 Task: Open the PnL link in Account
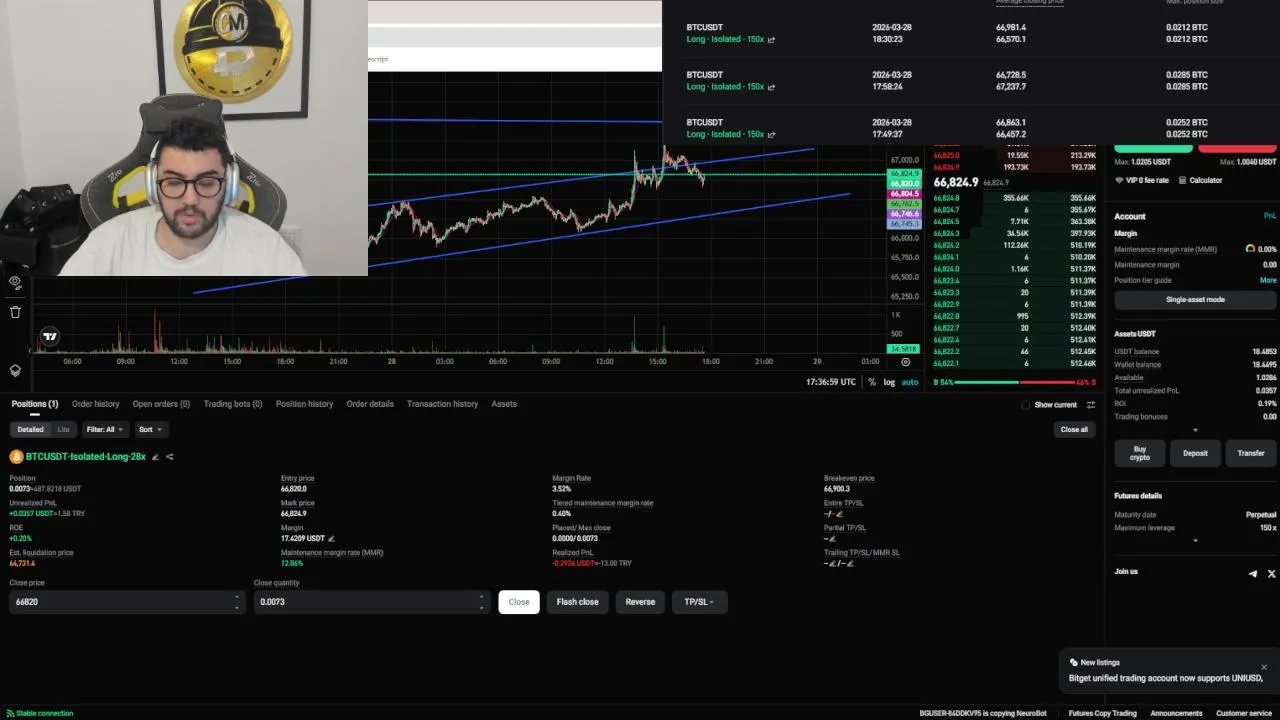click(x=1270, y=216)
